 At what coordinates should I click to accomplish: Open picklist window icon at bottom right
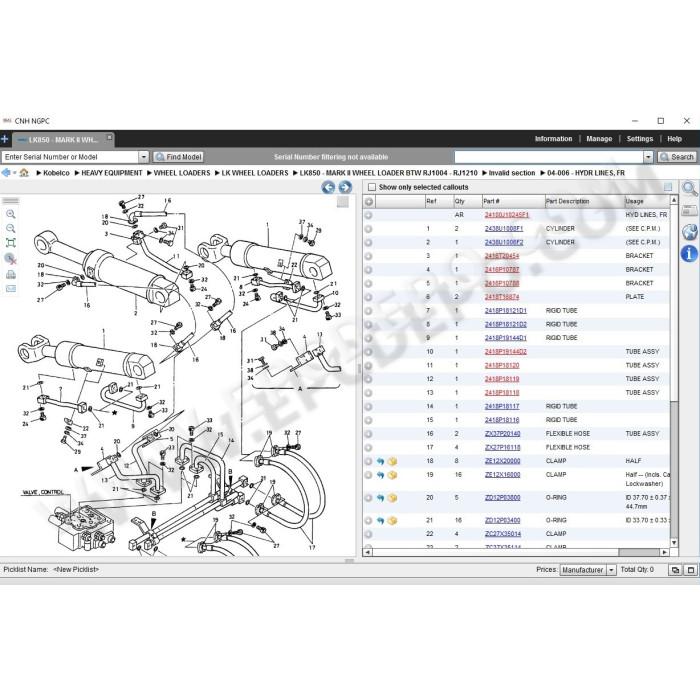tap(691, 570)
